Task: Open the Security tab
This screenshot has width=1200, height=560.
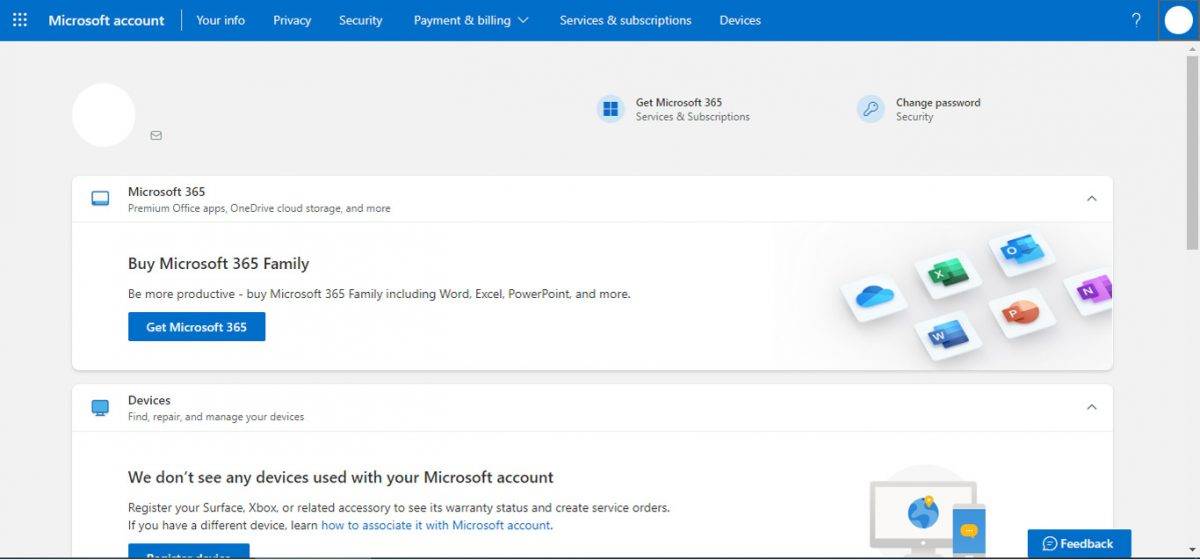Action: click(361, 20)
